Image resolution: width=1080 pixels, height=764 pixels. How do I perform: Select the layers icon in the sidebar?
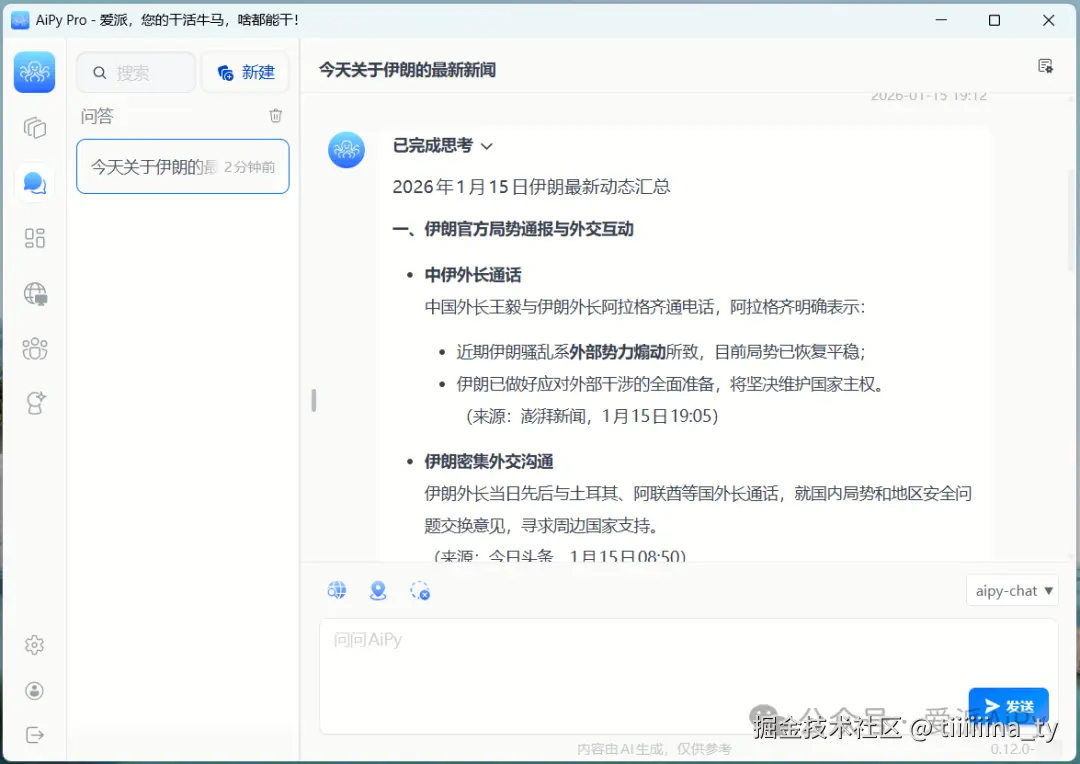tap(34, 128)
